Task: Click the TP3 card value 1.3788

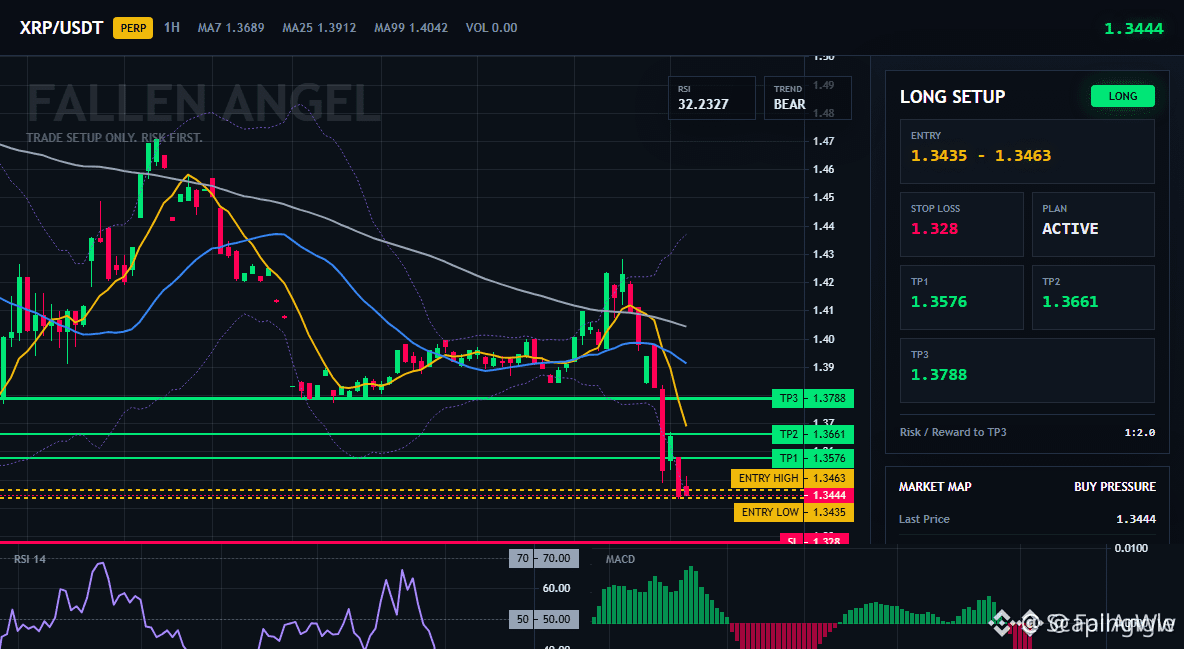Action: click(x=939, y=375)
